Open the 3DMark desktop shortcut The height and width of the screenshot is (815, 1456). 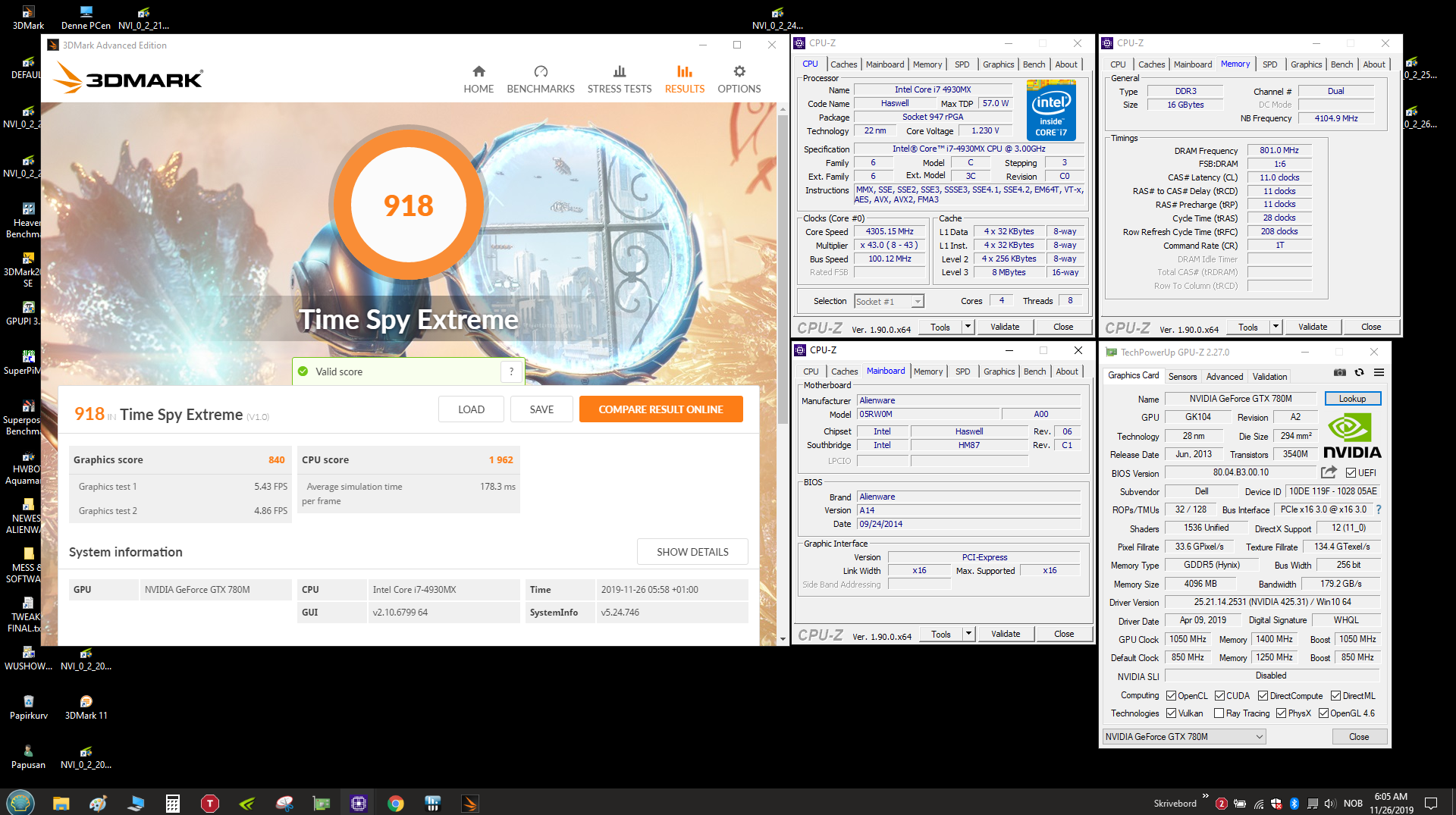[x=28, y=17]
